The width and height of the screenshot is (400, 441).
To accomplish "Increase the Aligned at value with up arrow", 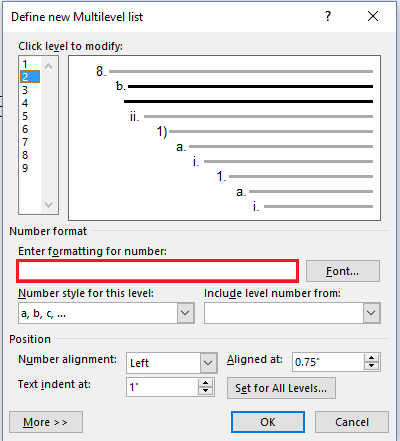I will pos(371,358).
